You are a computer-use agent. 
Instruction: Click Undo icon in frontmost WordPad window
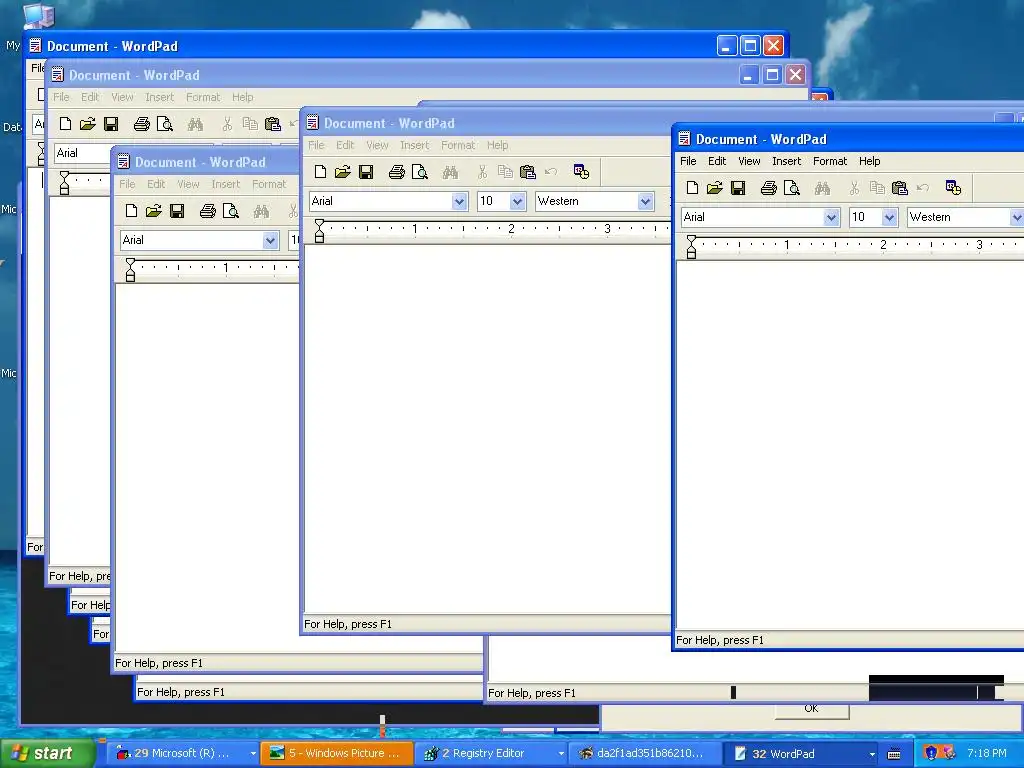pos(923,188)
